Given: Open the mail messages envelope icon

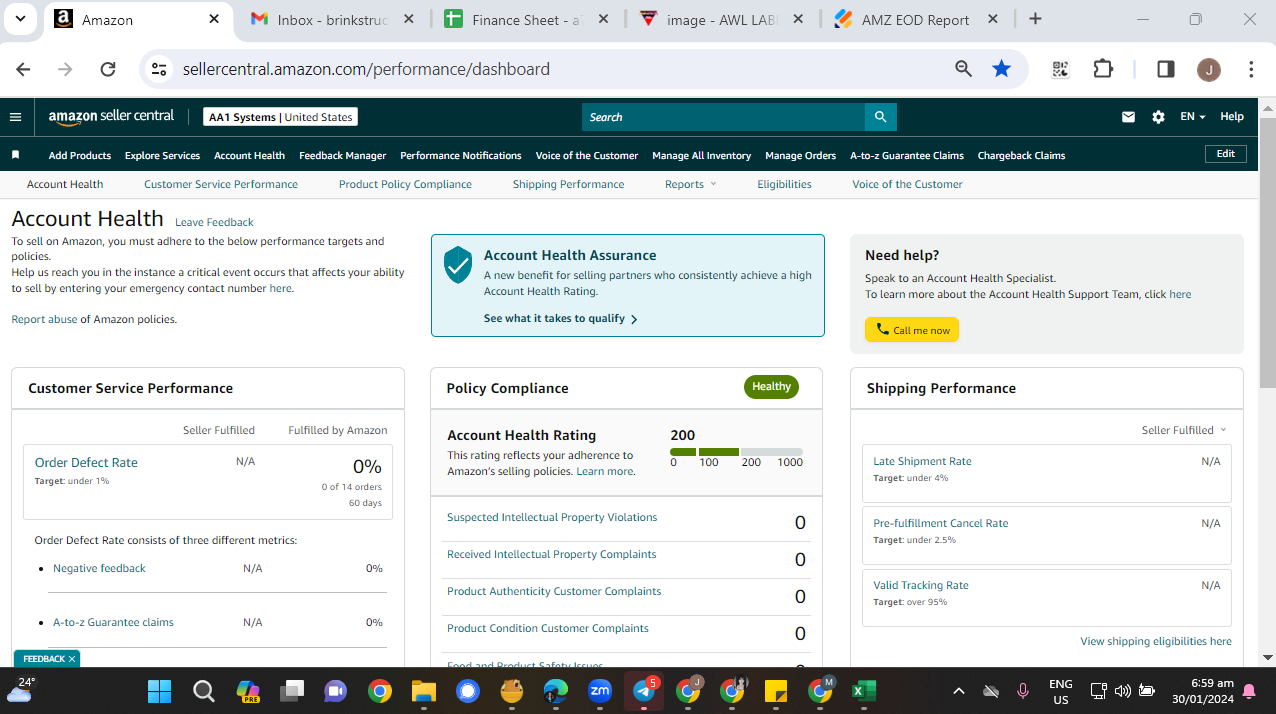Looking at the screenshot, I should click(x=1128, y=117).
